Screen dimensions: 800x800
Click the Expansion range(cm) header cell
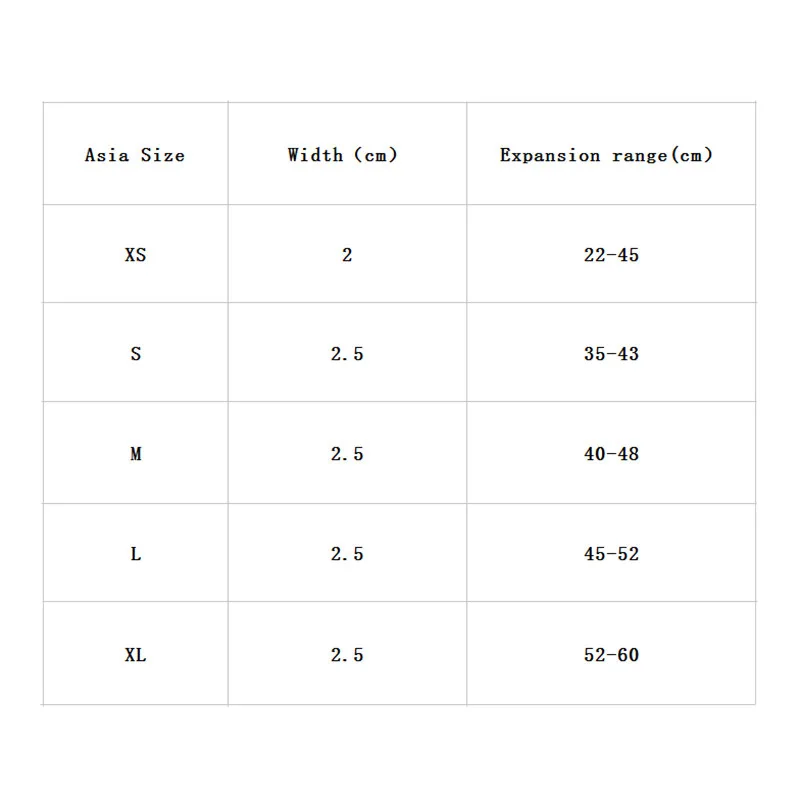611,154
